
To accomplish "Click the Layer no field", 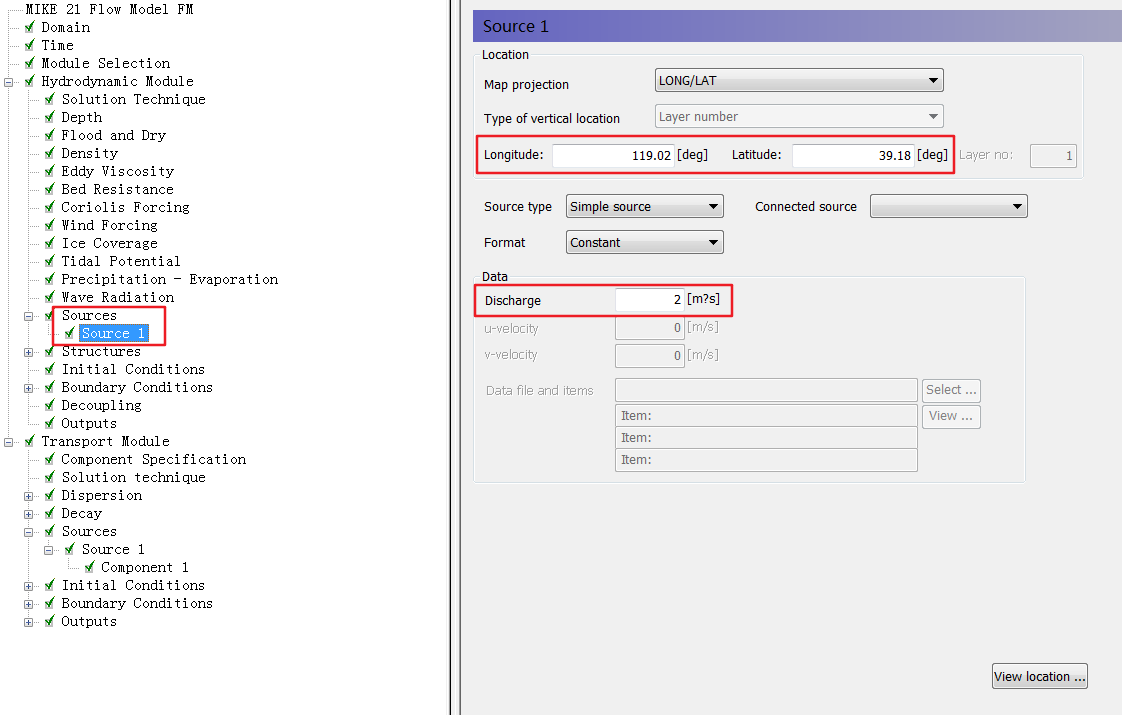I will 1053,155.
